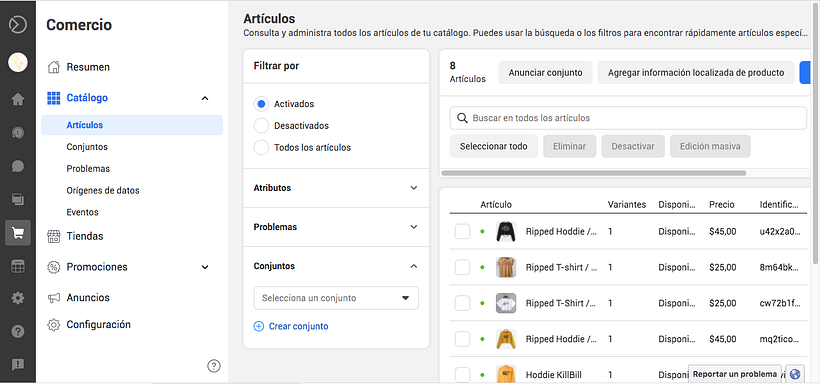Click the storefront icon beside Tiendas

point(53,236)
